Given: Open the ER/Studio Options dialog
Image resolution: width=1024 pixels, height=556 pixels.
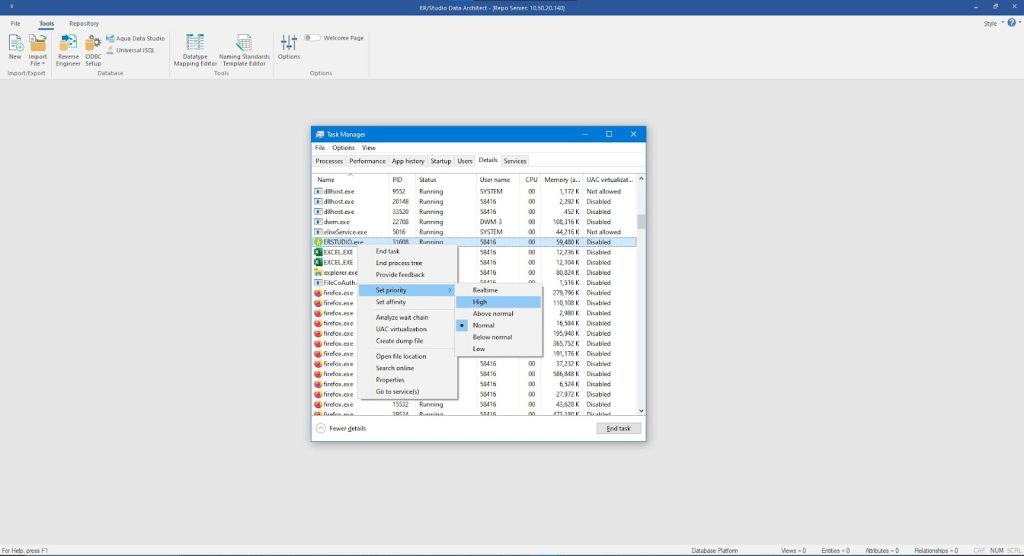Looking at the screenshot, I should [289, 47].
